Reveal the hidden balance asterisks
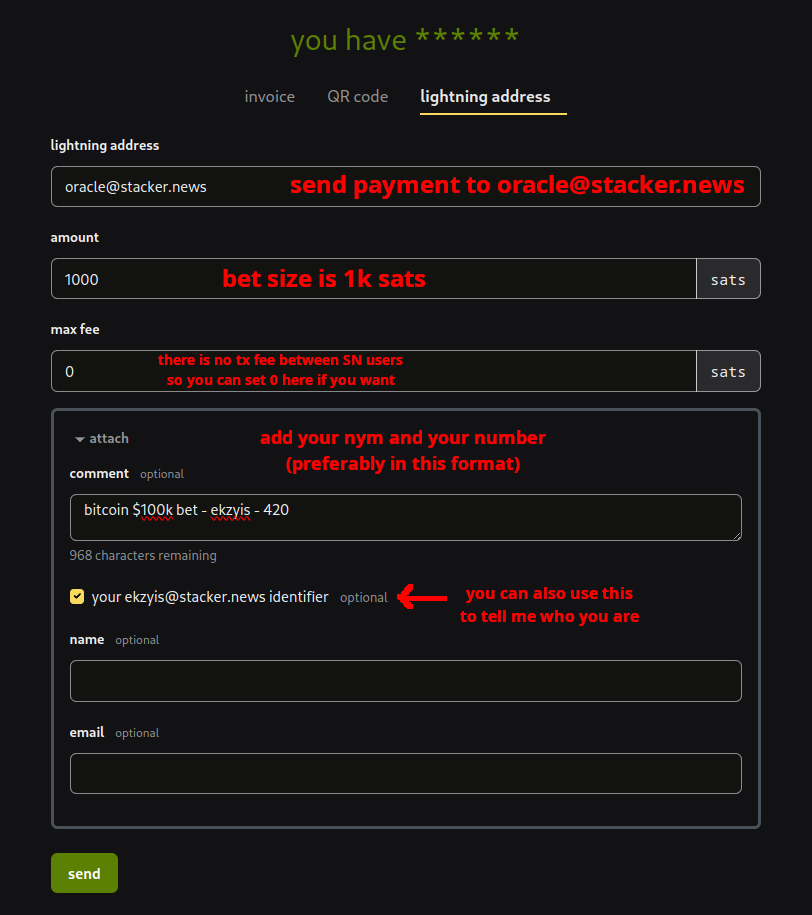 point(467,40)
